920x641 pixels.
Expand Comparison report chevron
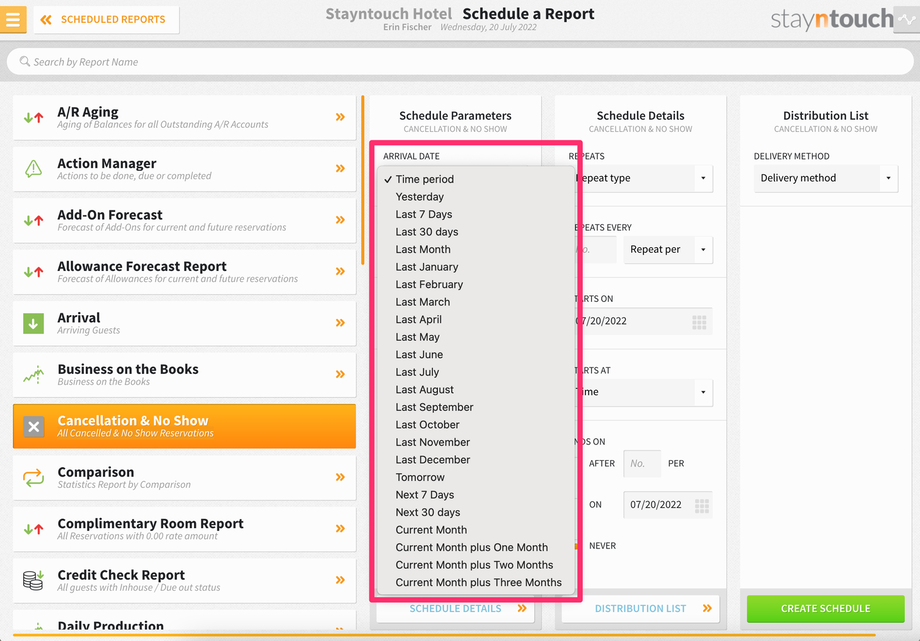[x=340, y=477]
